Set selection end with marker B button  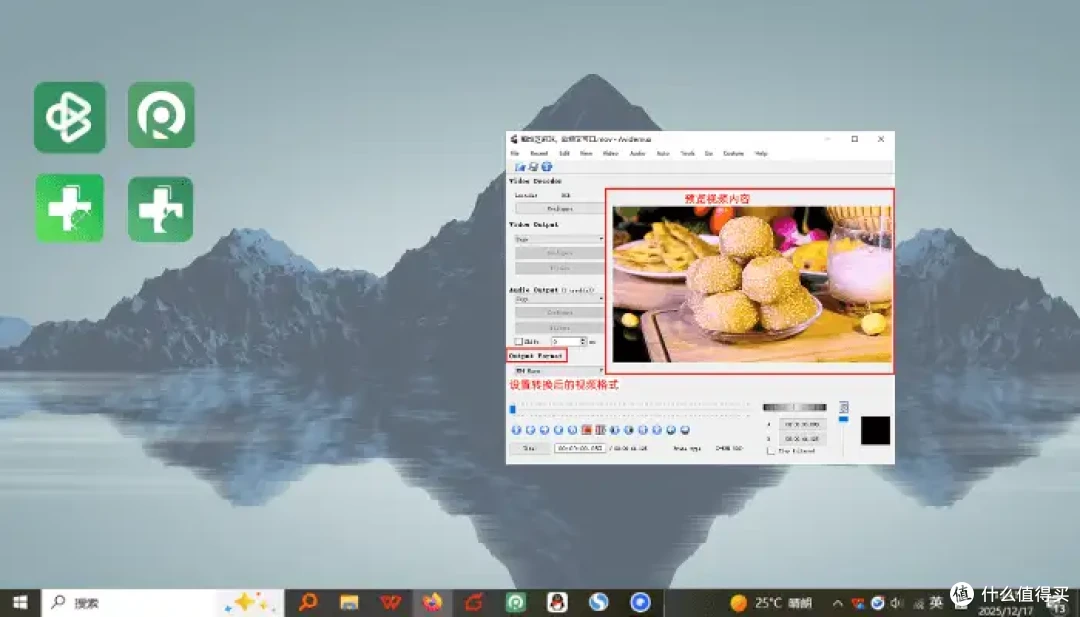(x=600, y=430)
